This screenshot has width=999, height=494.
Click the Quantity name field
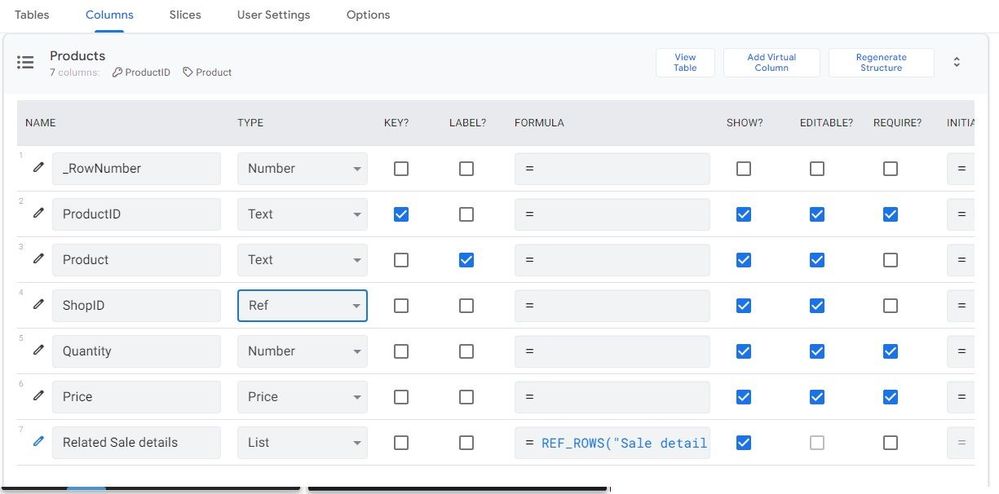coord(136,351)
